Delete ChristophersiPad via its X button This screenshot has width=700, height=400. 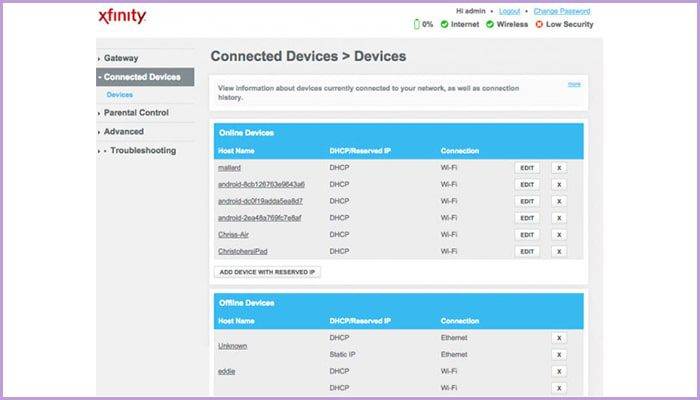click(559, 251)
